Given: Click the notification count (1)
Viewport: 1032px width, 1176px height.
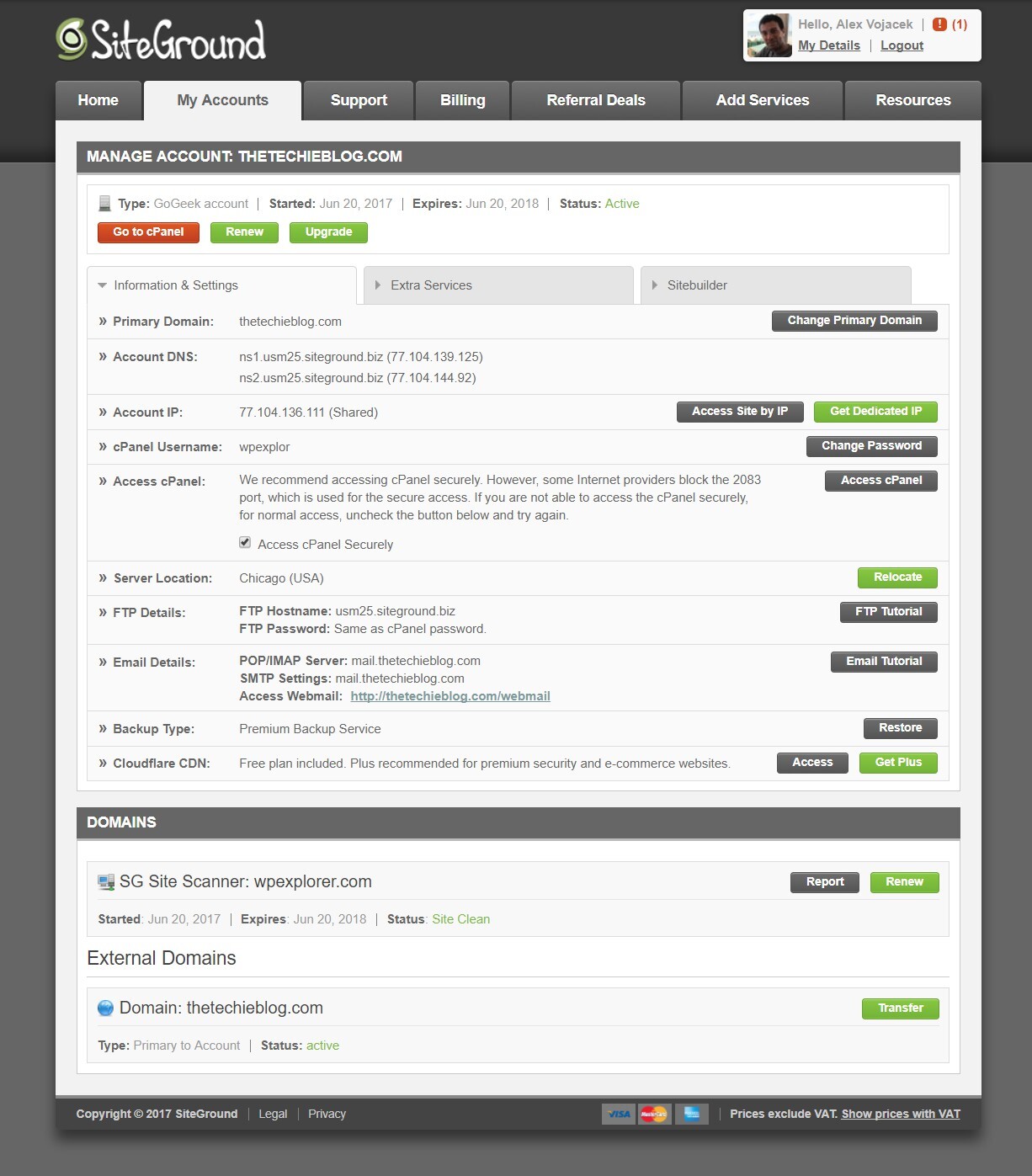Looking at the screenshot, I should tap(960, 24).
